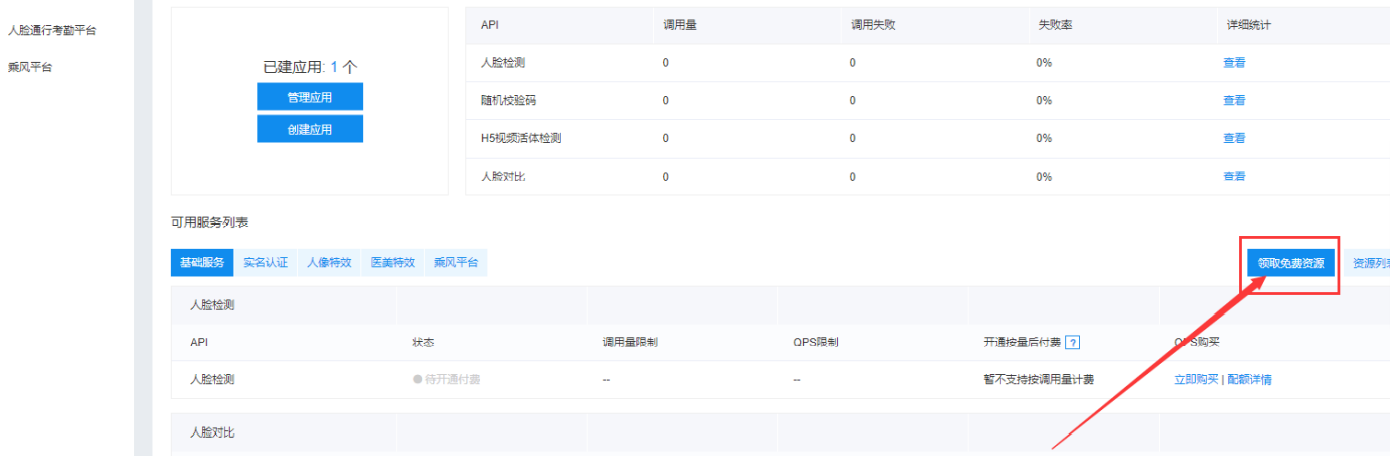The width and height of the screenshot is (1390, 456).
Task: View detailed stats for 人脸检测 API
Action: click(x=1234, y=62)
